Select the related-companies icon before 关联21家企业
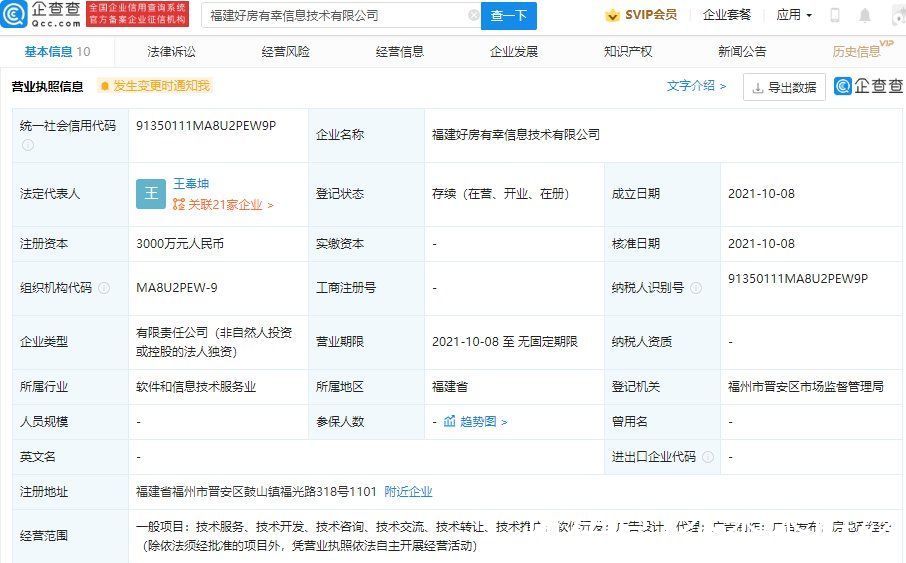The height and width of the screenshot is (563, 906). coord(179,204)
